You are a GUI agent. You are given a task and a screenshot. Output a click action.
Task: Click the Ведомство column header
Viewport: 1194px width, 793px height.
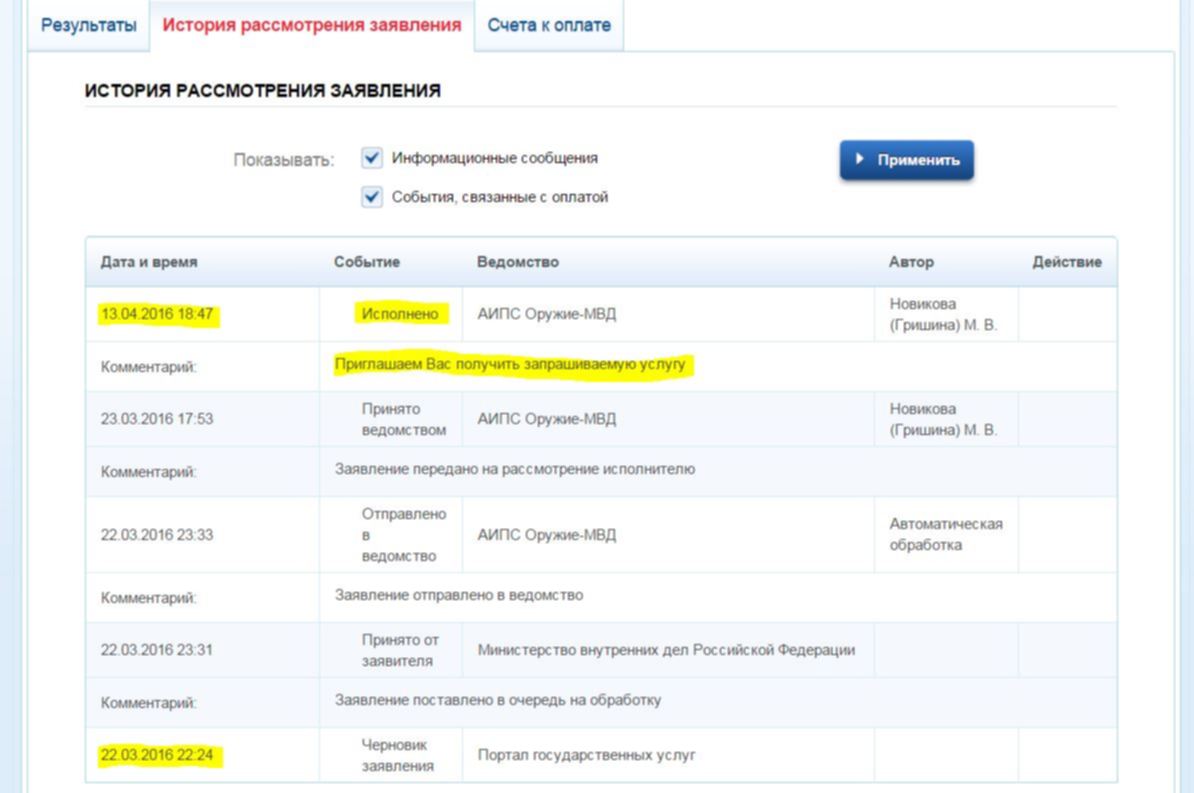tap(517, 262)
